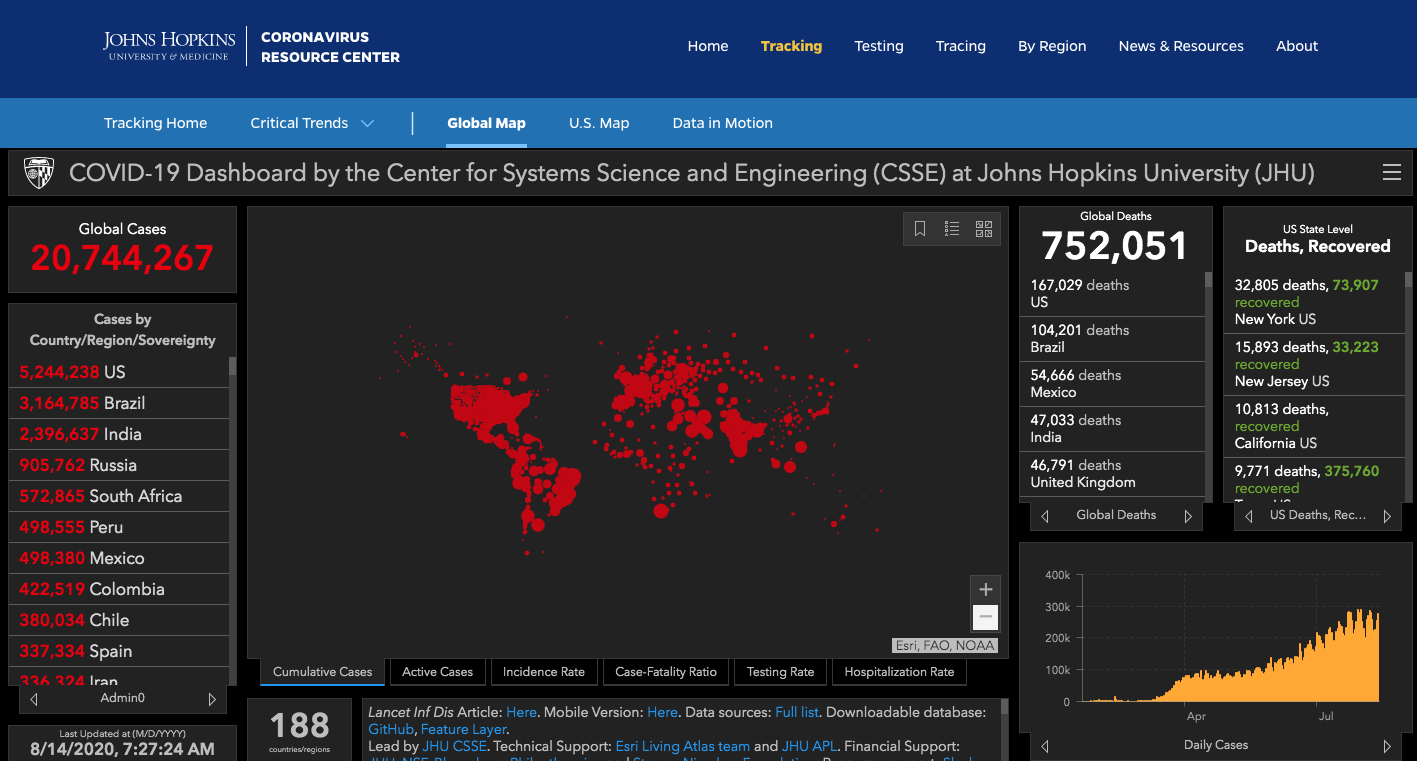
Task: Open the Data sources Full list link
Action: click(797, 712)
